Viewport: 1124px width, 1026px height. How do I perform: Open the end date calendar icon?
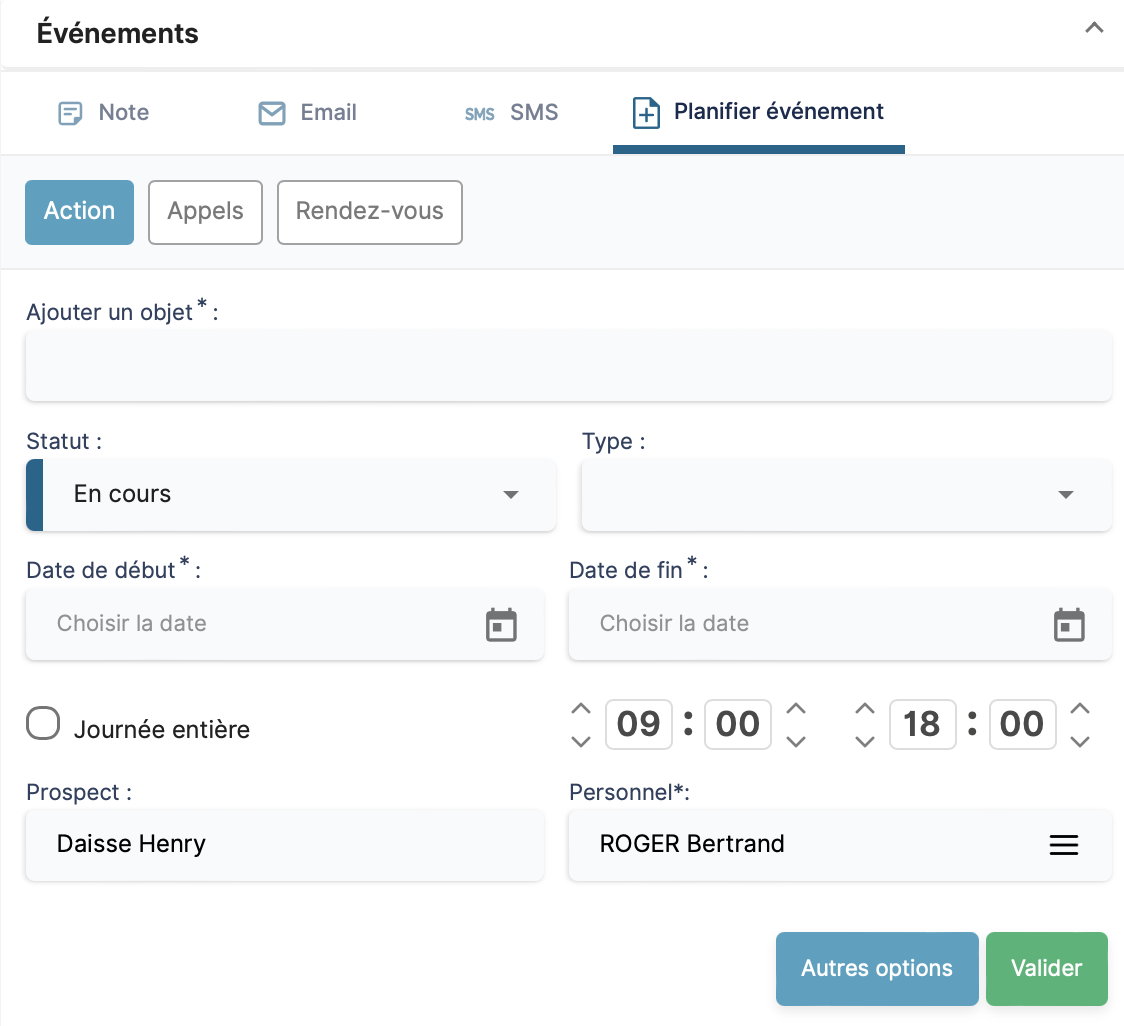1069,625
